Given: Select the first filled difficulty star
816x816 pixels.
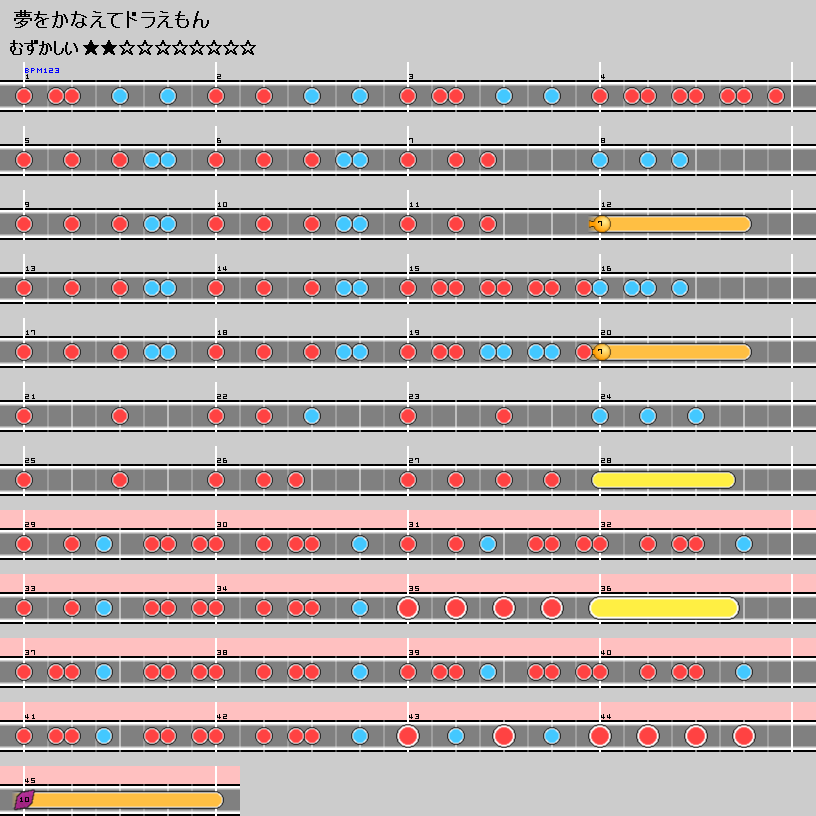Looking at the screenshot, I should 91,48.
